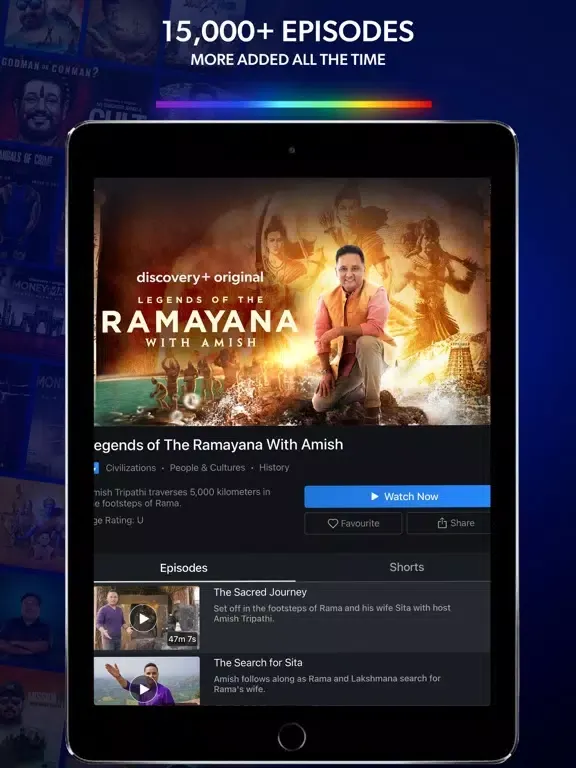Tap the Search for Sita description text
The height and width of the screenshot is (768, 576).
(x=327, y=684)
